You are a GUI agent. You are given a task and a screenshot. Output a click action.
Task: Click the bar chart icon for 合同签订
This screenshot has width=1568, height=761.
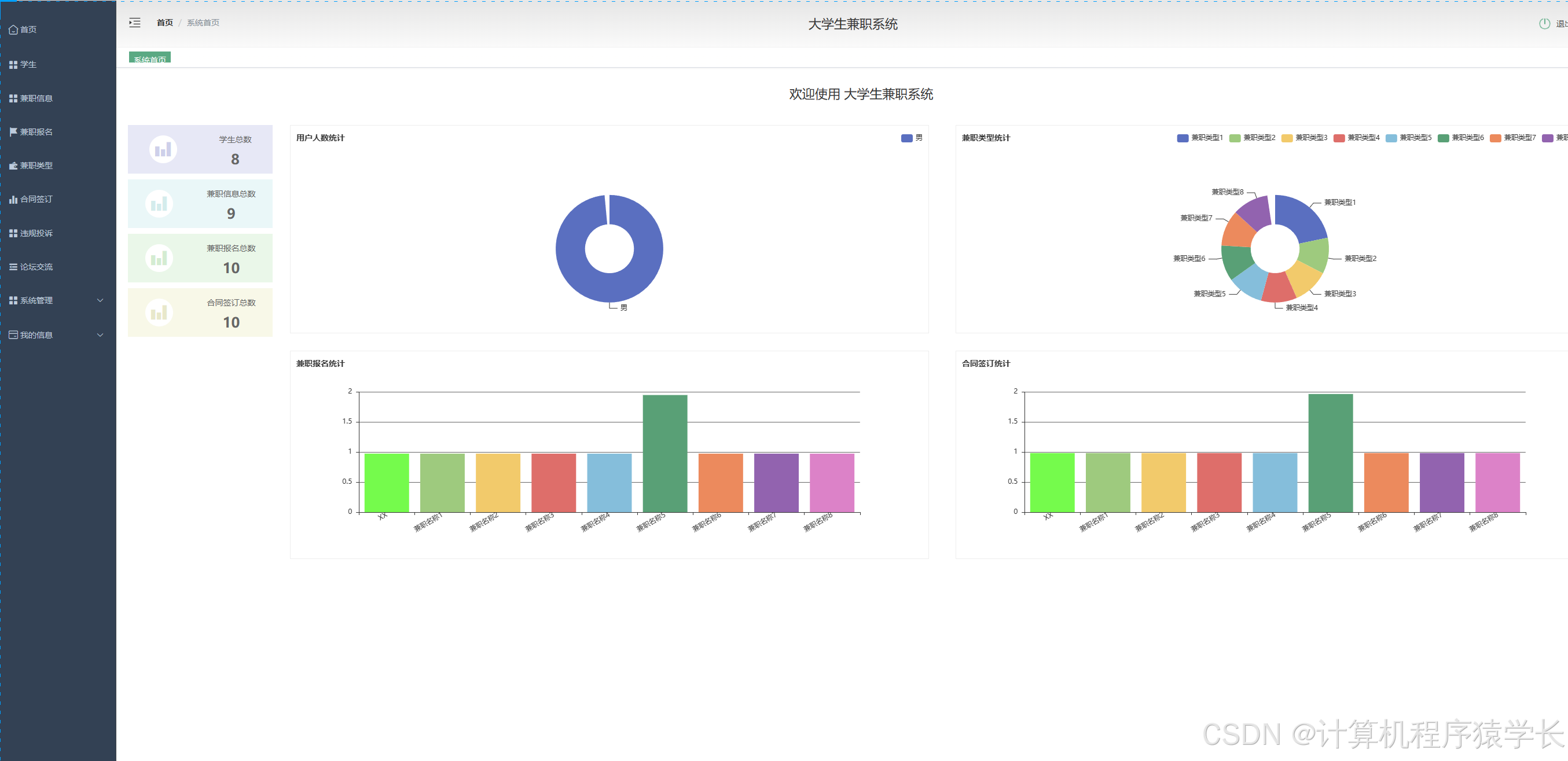pyautogui.click(x=13, y=199)
